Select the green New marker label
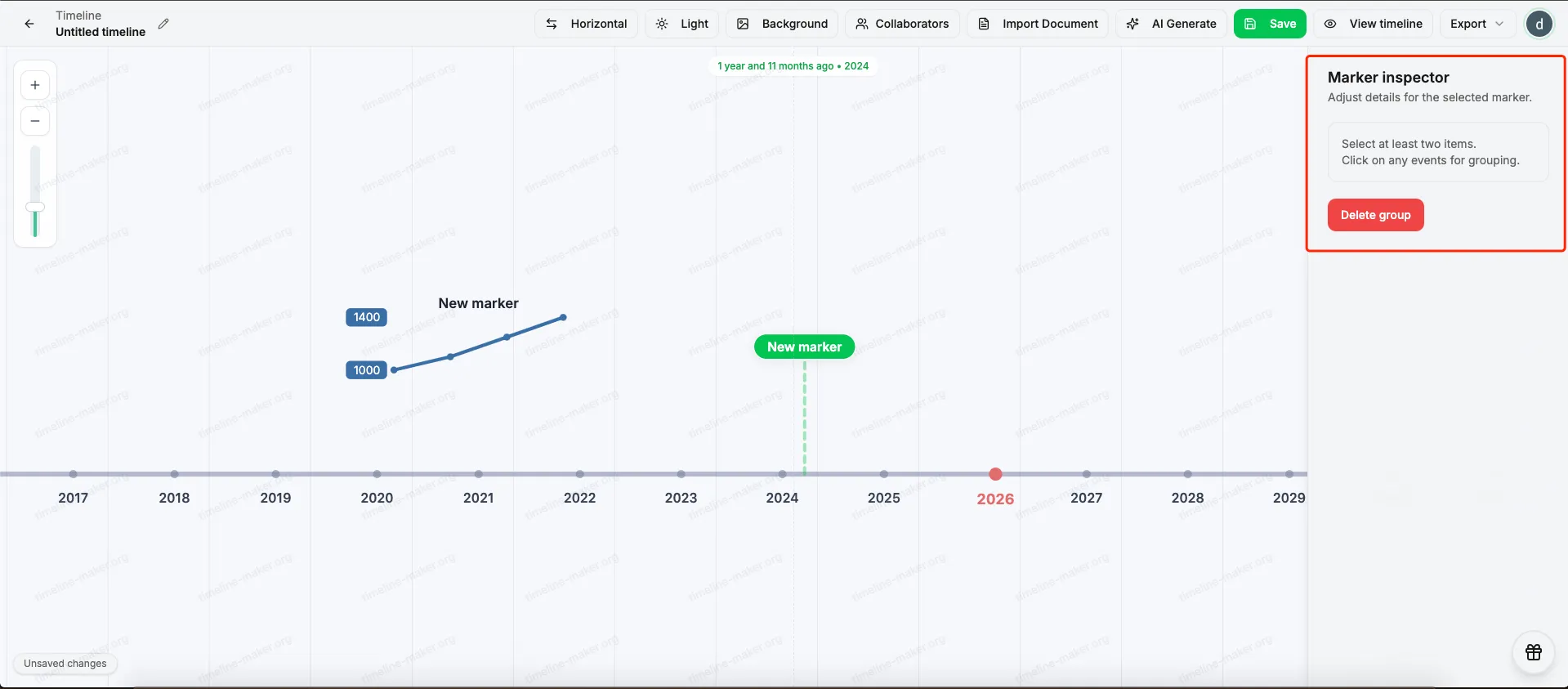 pyautogui.click(x=804, y=347)
